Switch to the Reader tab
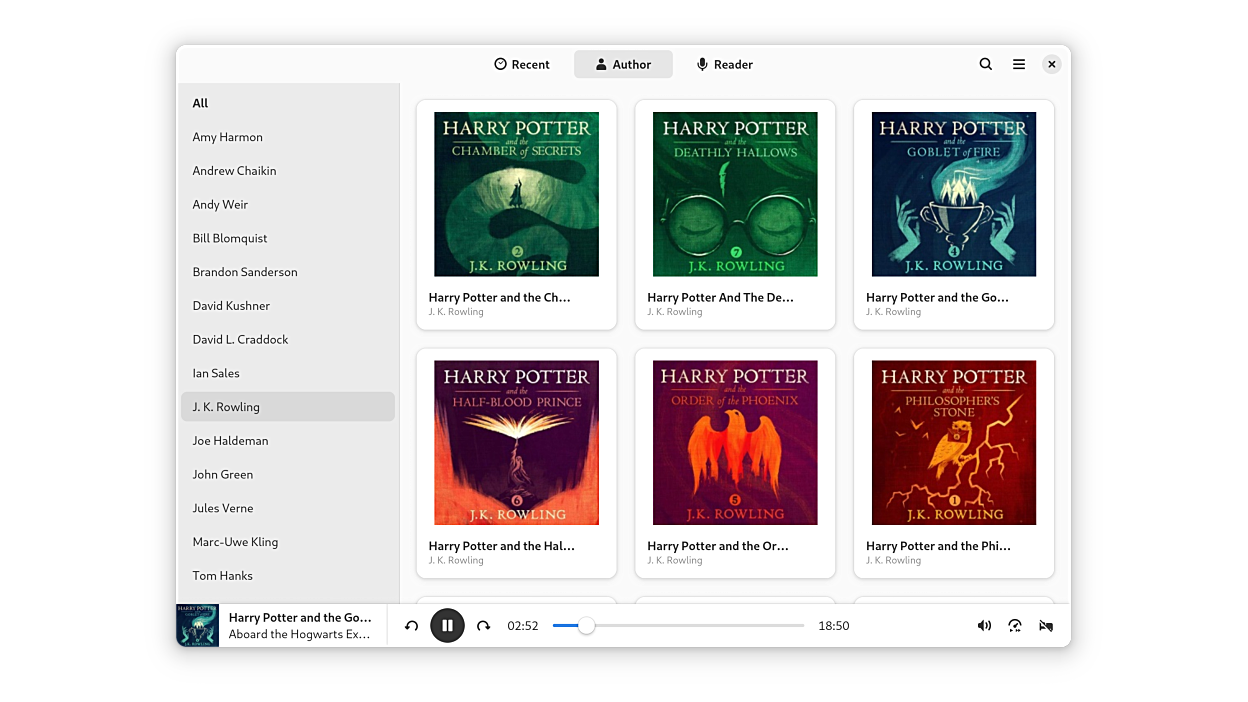The width and height of the screenshot is (1248, 702). coord(725,64)
